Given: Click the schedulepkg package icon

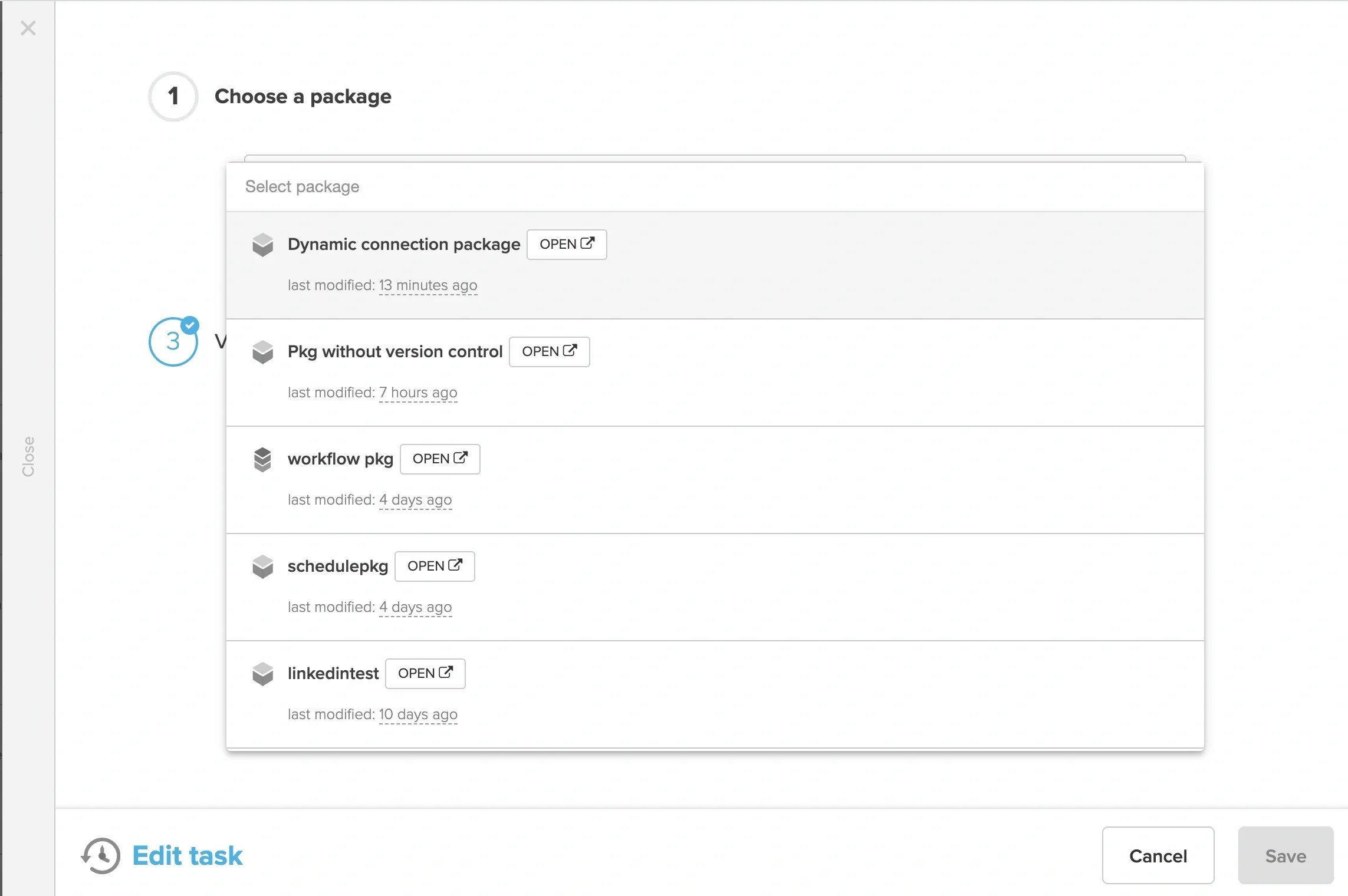Looking at the screenshot, I should coord(262,566).
